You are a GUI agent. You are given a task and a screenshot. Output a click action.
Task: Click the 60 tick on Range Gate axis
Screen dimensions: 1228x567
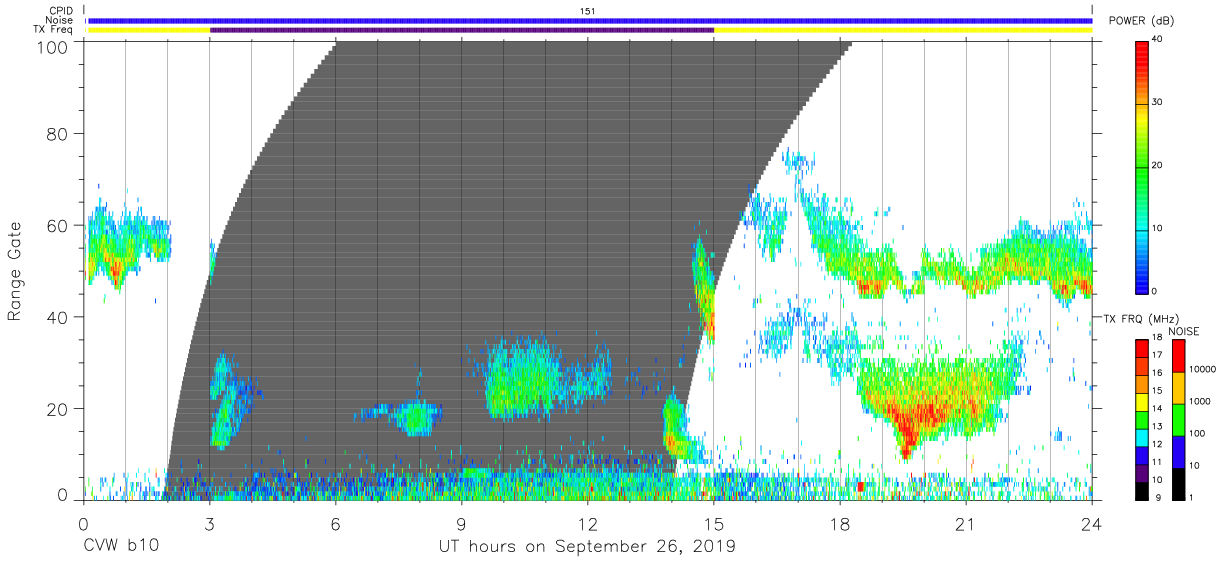[x=56, y=225]
